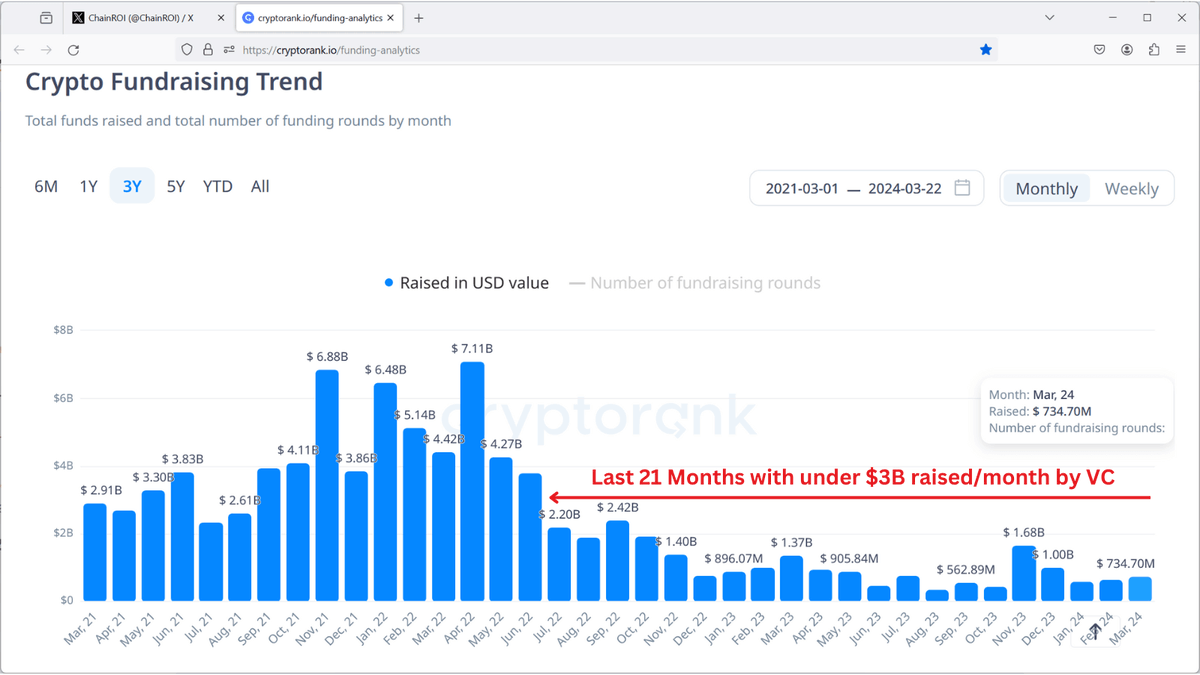Open the Firefox application hamburger menu
1200x675 pixels.
click(1183, 49)
